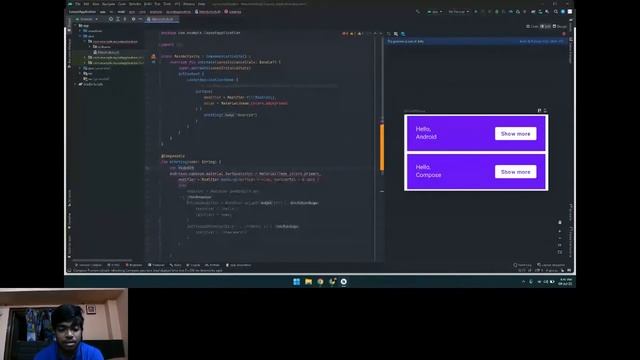Click MainActivity.kt in the breadcrumb bar

point(208,12)
